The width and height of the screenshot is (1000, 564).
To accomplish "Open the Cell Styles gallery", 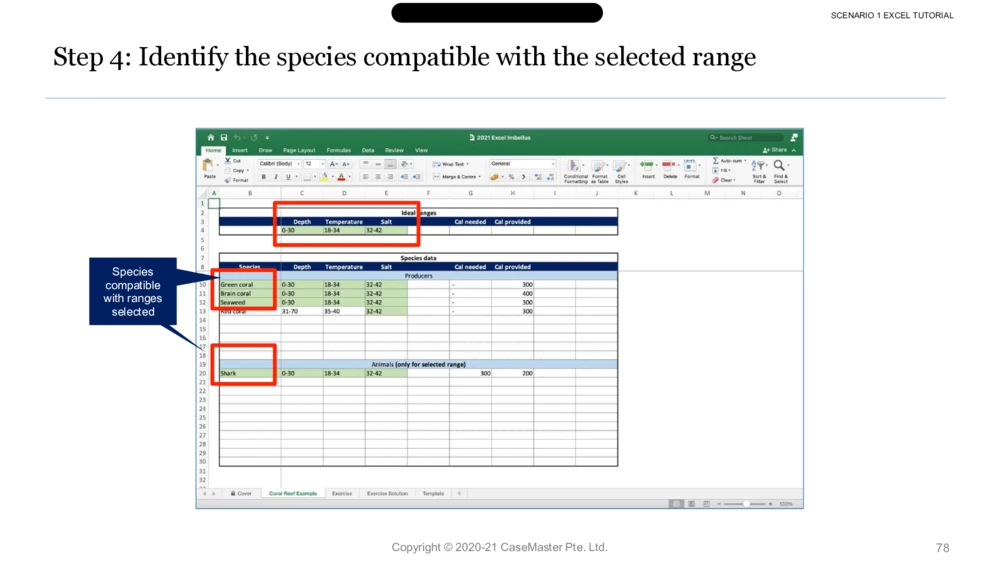I will 621,171.
